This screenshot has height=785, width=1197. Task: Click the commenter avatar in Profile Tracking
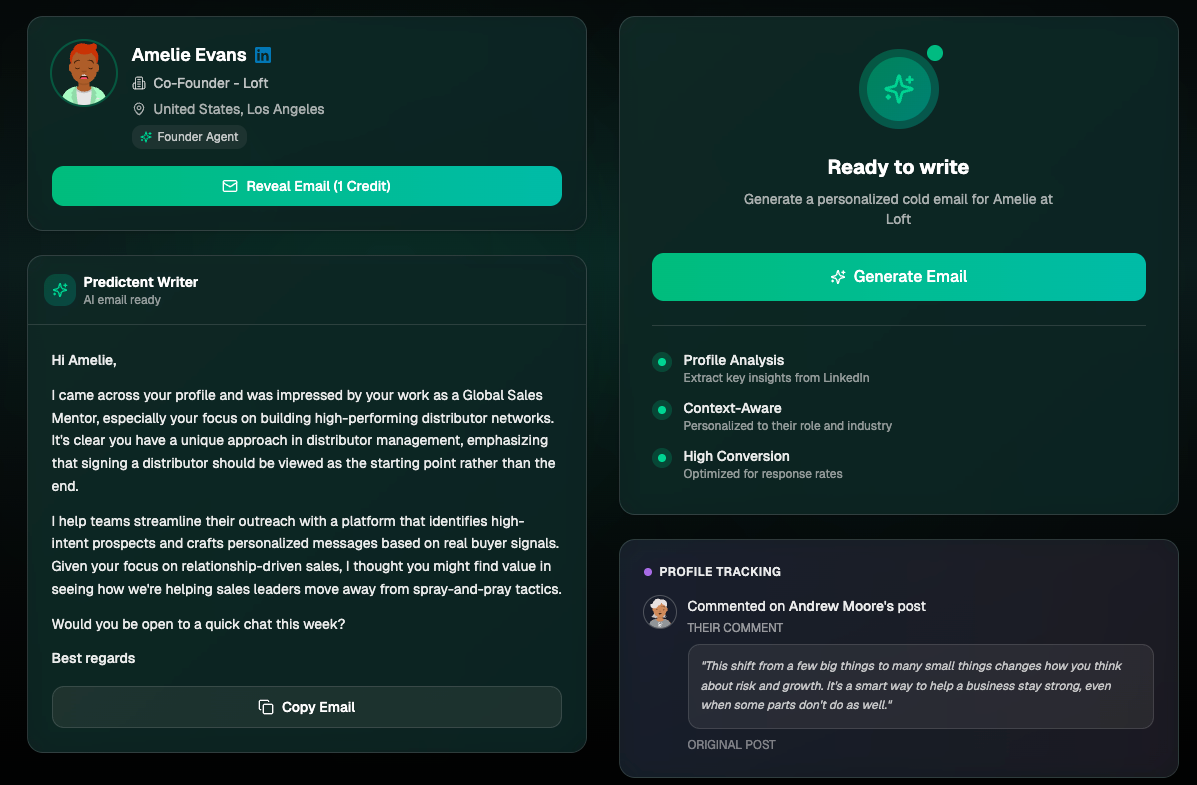660,612
